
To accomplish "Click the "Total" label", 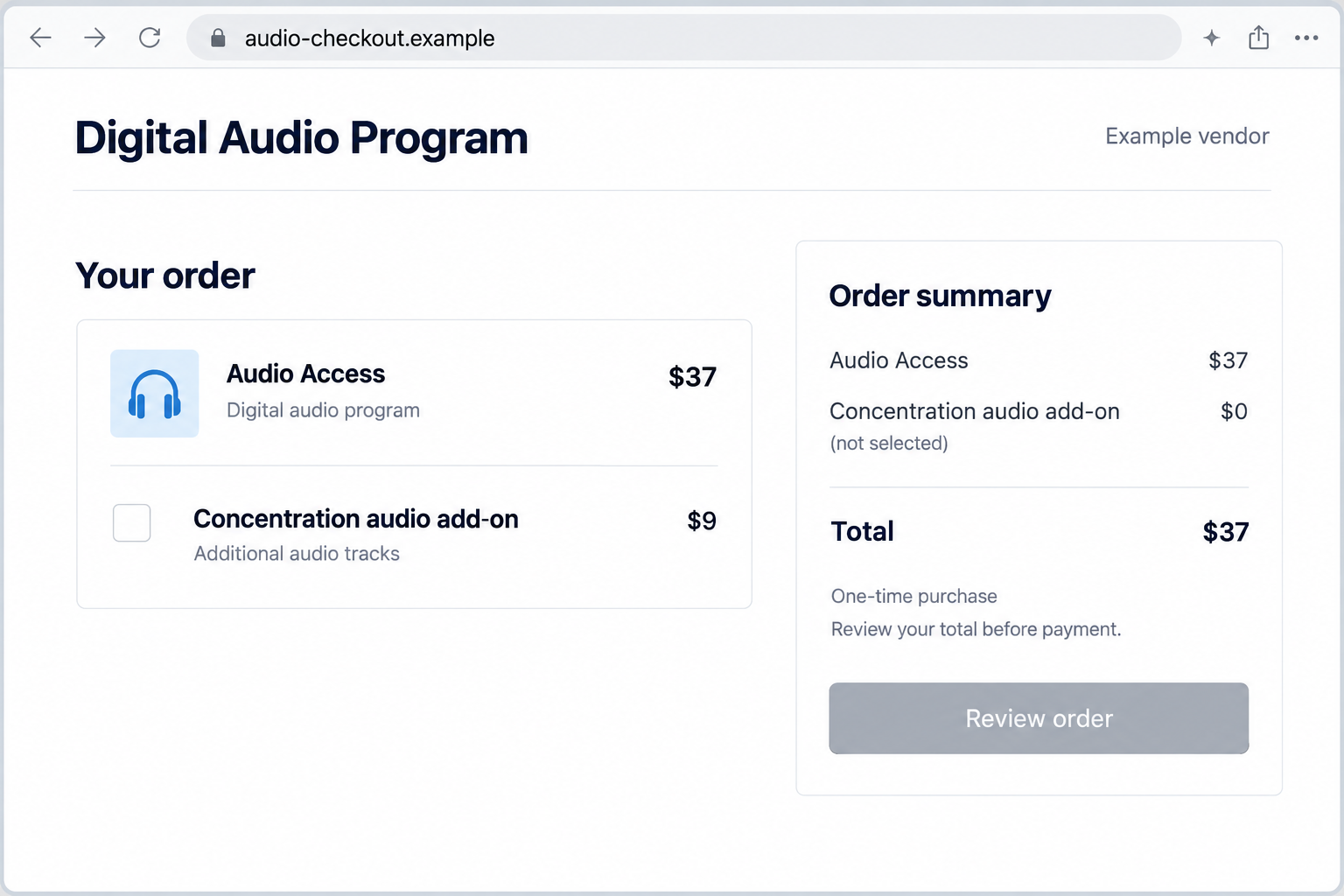I will 862,532.
